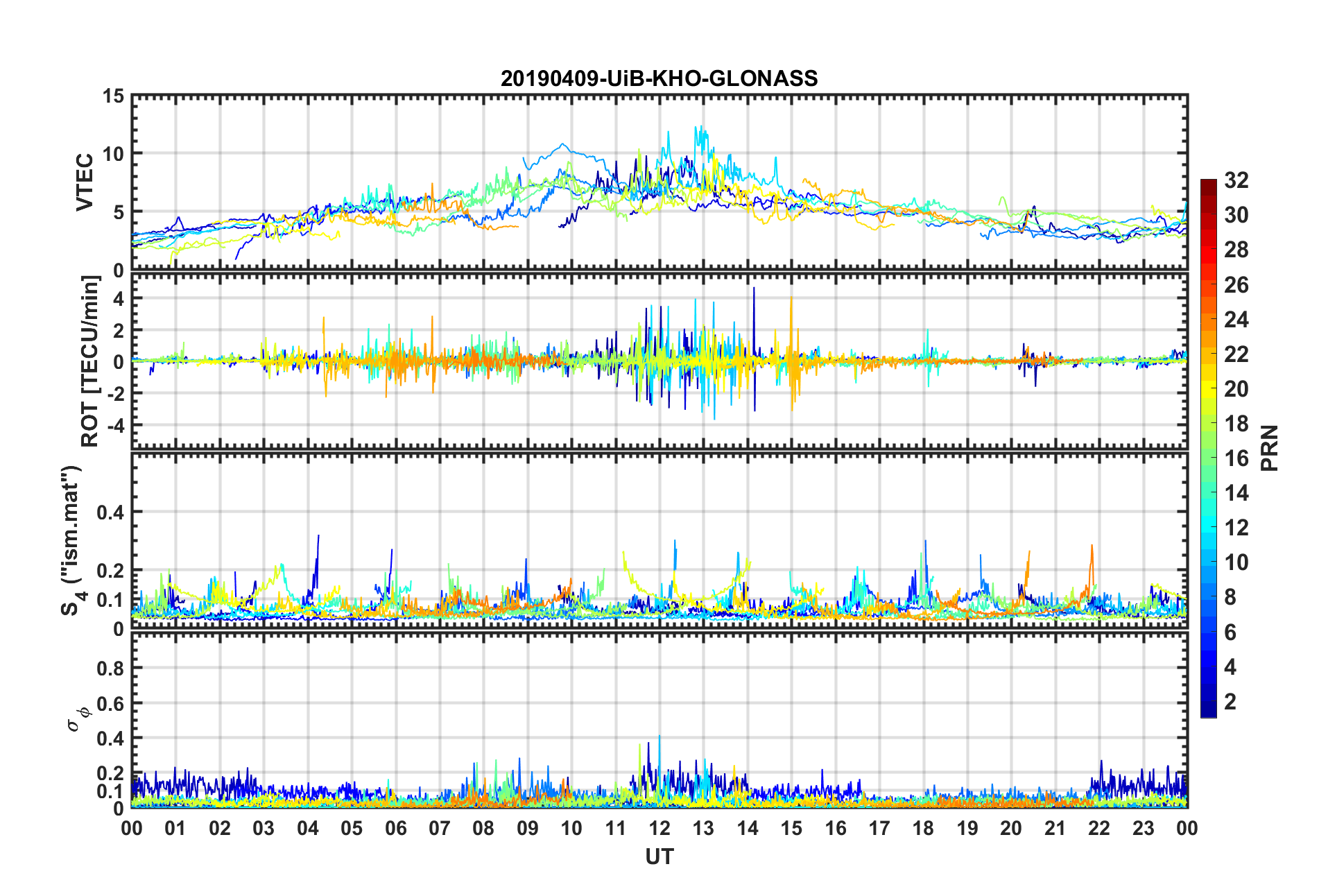Viewport: 1319px width, 896px height.
Task: Click colorbar tick label 32
Action: pyautogui.click(x=1236, y=180)
